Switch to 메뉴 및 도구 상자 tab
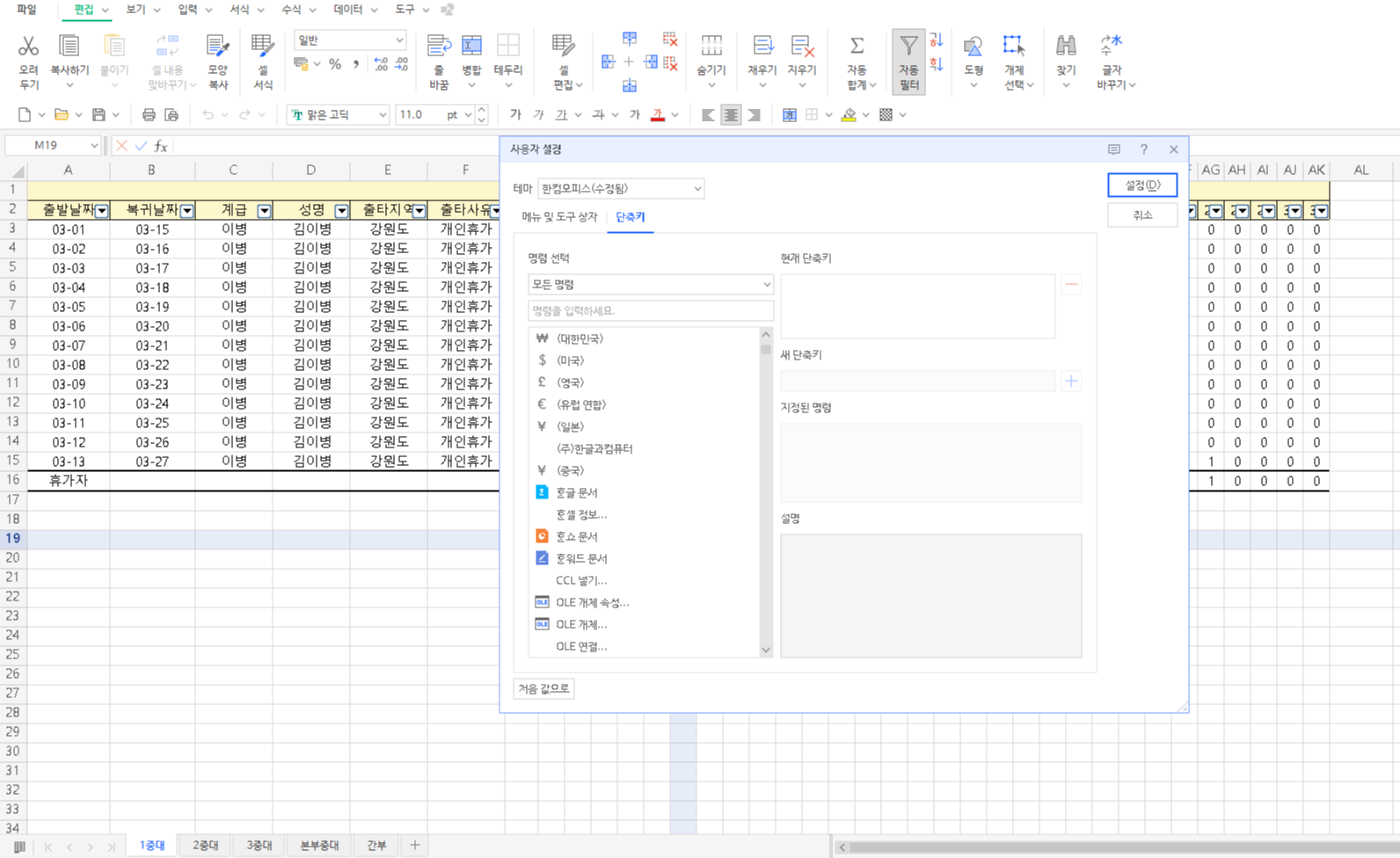 point(559,217)
